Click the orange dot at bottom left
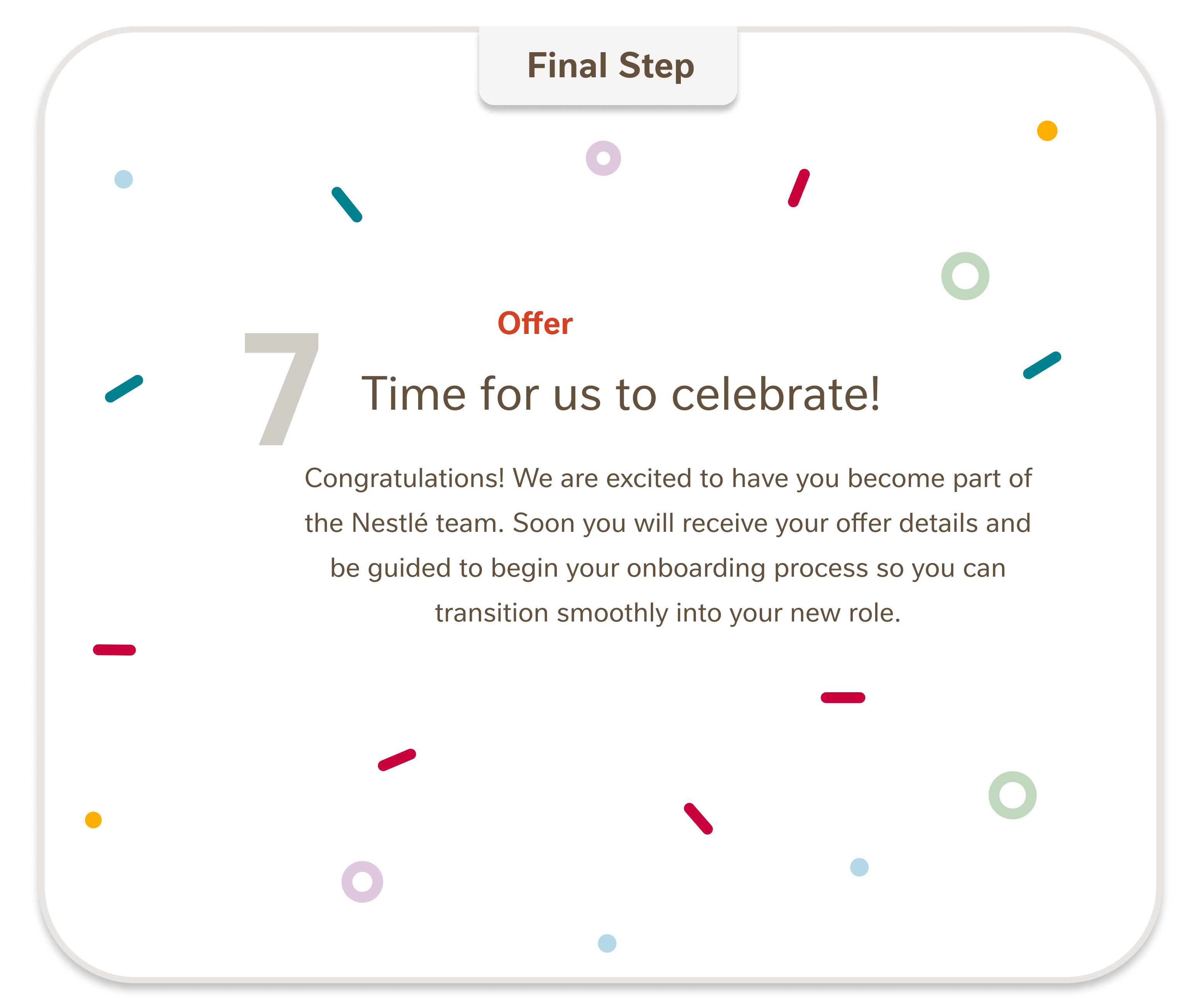This screenshot has width=1201, height=1008. pyautogui.click(x=93, y=820)
